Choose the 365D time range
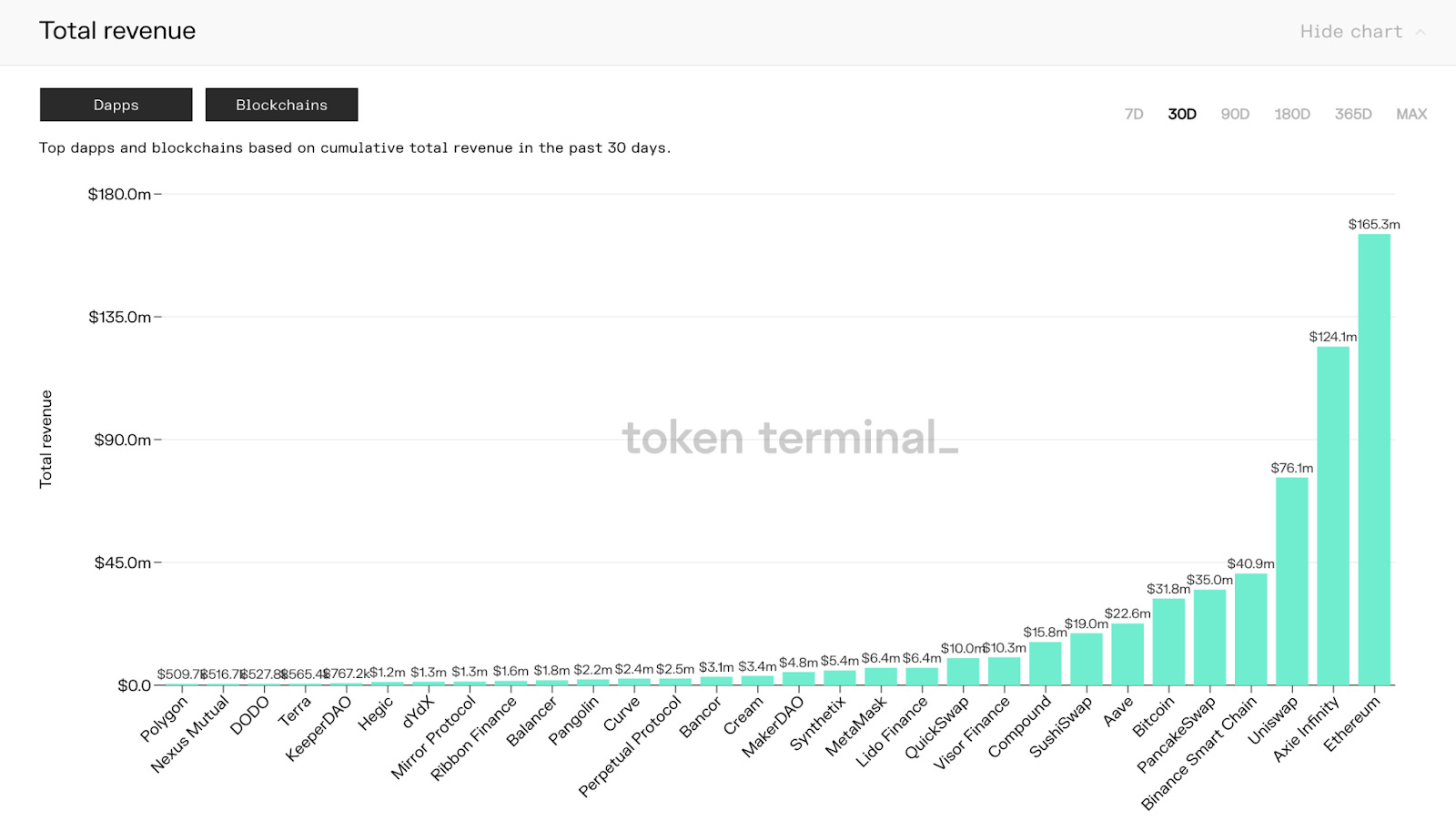The height and width of the screenshot is (821, 1456). pyautogui.click(x=1353, y=114)
